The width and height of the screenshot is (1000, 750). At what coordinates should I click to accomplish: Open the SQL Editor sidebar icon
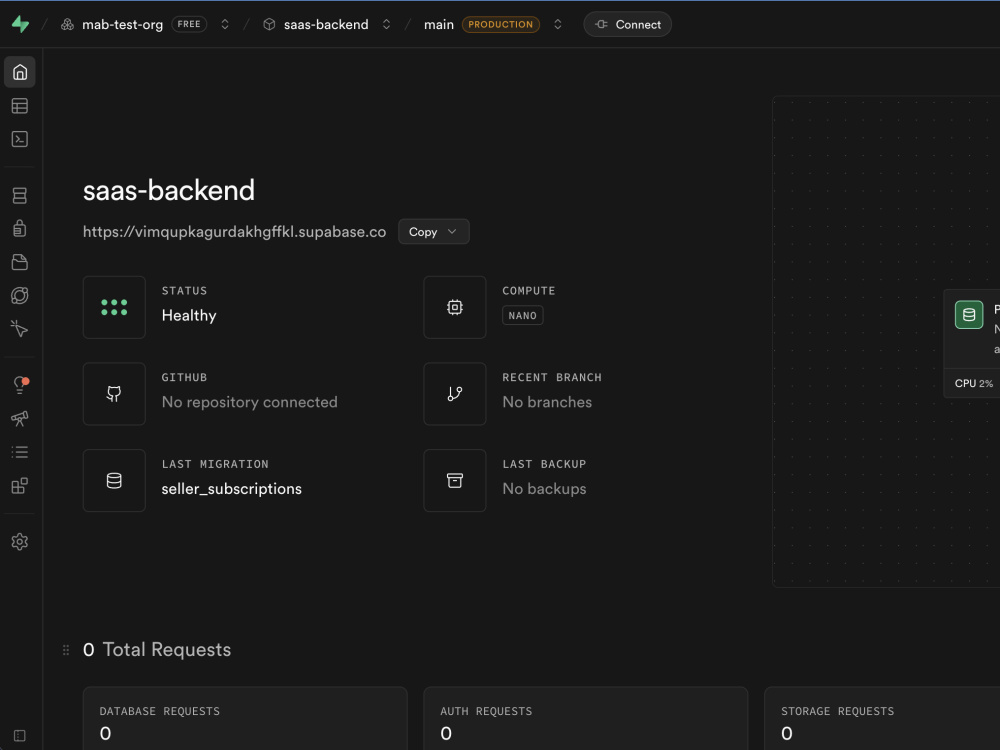coord(20,139)
